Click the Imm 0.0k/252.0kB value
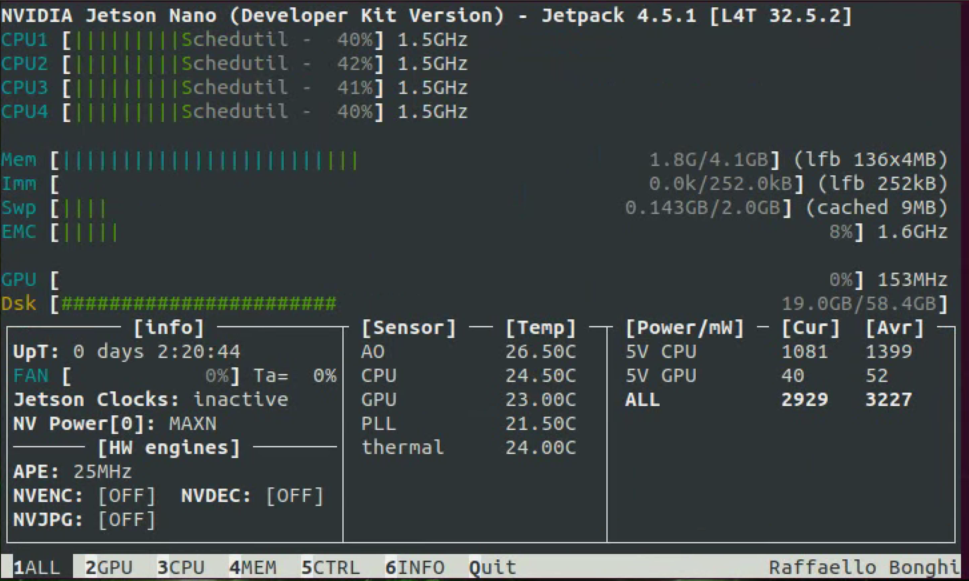 point(721,184)
